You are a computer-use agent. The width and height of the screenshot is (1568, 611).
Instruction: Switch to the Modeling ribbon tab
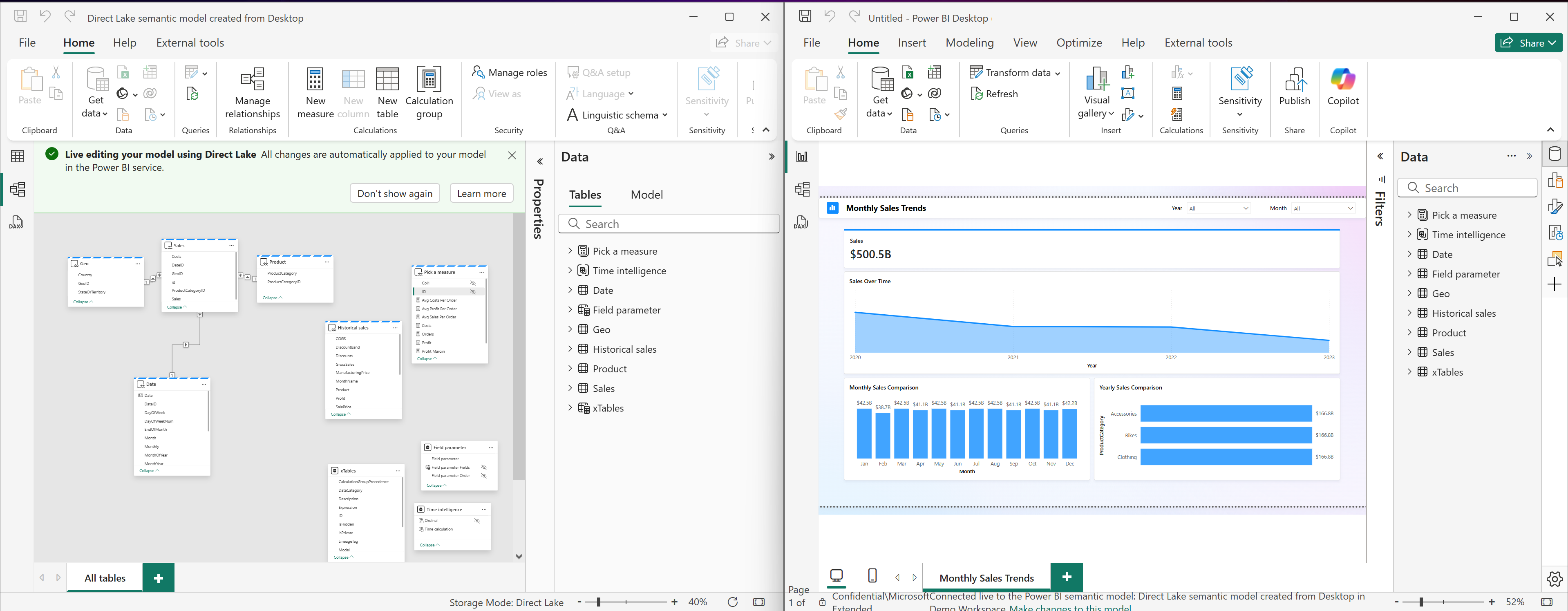pos(969,43)
